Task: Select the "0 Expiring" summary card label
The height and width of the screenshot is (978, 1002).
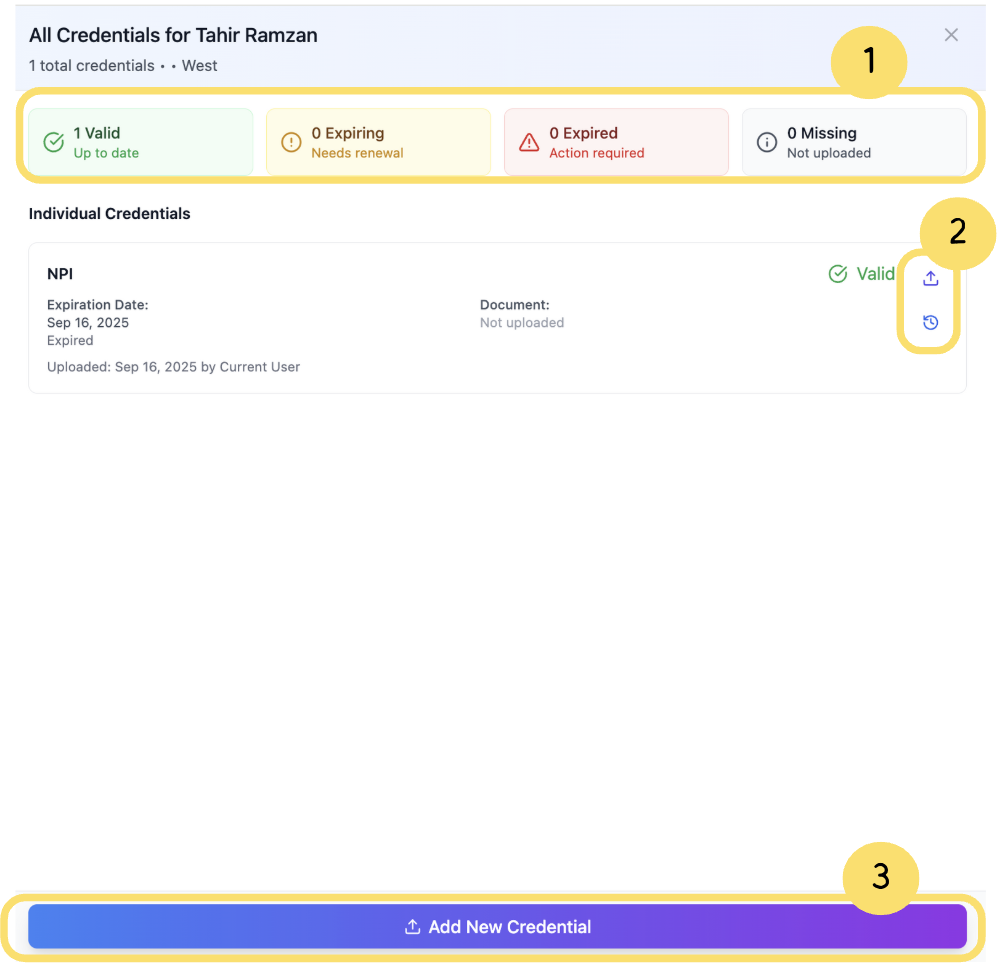Action: pyautogui.click(x=348, y=133)
